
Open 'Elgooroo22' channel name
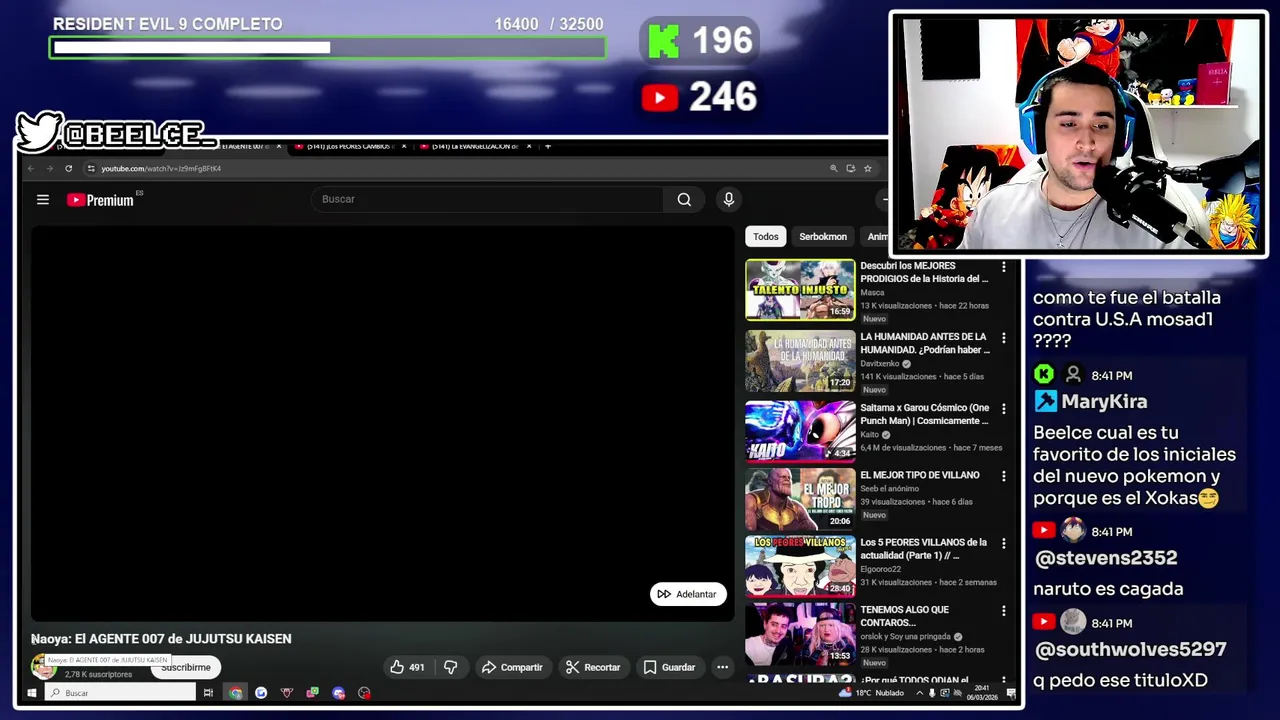click(883, 569)
